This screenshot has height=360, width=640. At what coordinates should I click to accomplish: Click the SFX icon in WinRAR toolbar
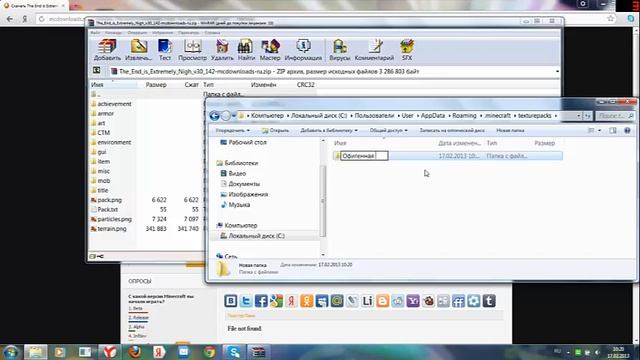coord(407,50)
